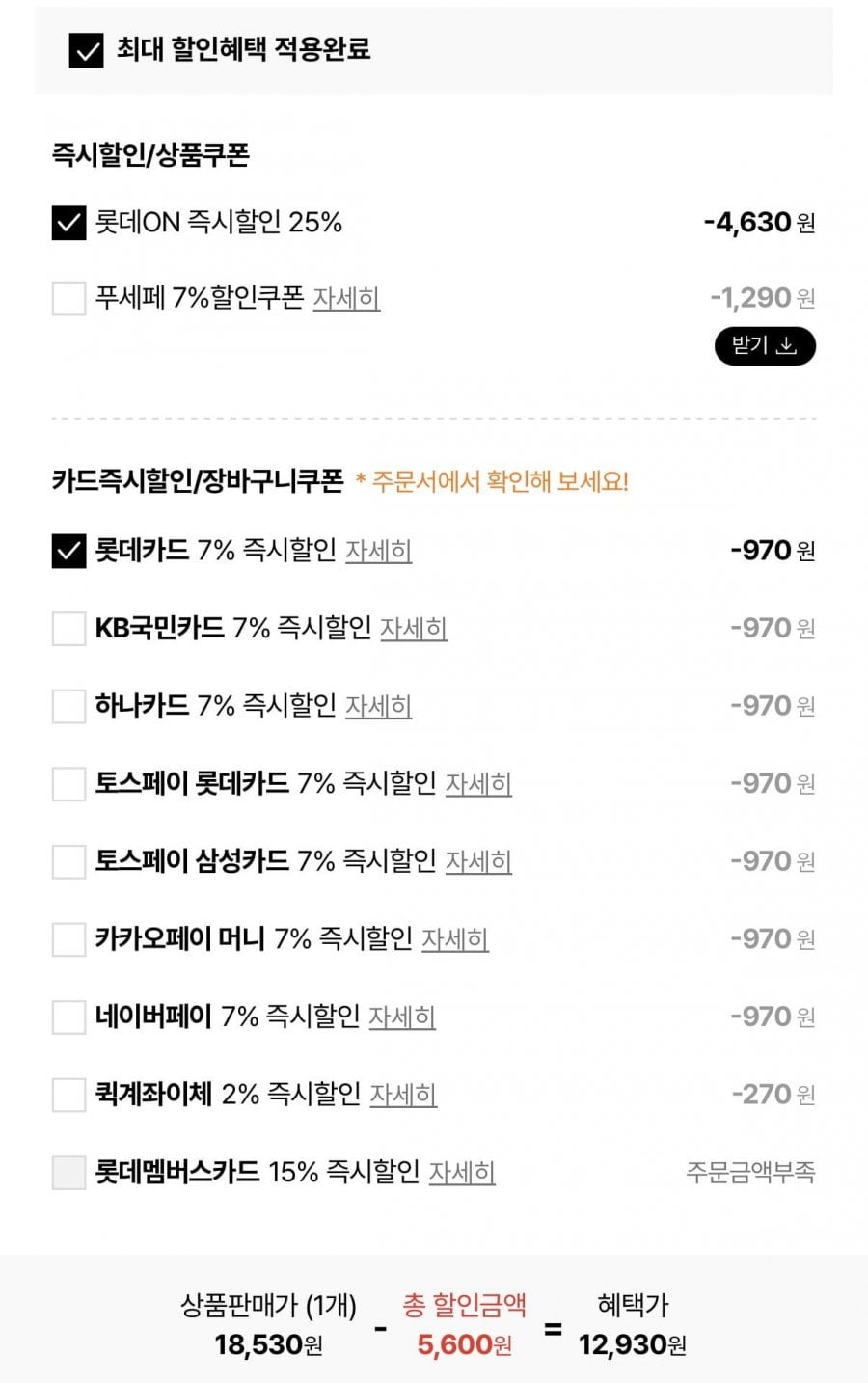Choose 카카오페이 머니 7% 즉시할인 checkbox

click(68, 939)
